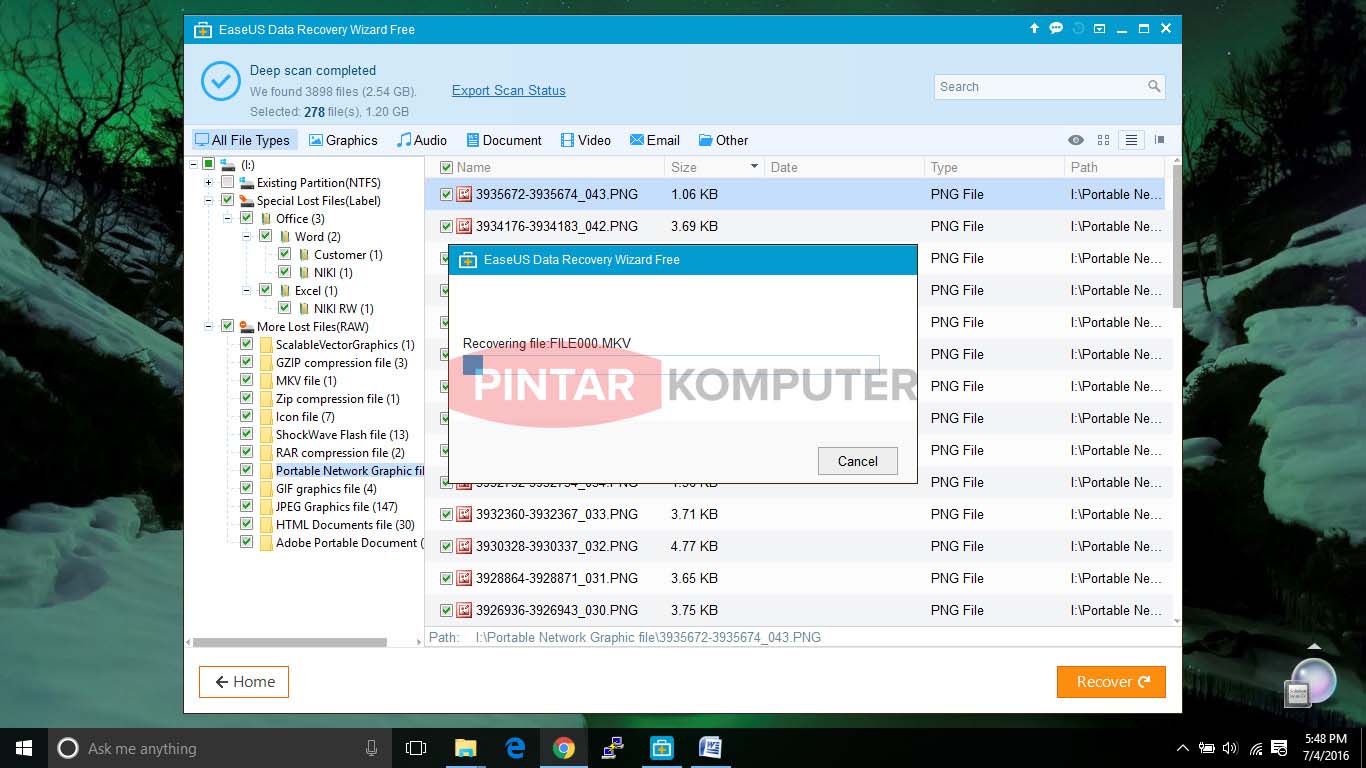The height and width of the screenshot is (768, 1366).
Task: Collapse the Excel (1) node
Action: pos(247,291)
